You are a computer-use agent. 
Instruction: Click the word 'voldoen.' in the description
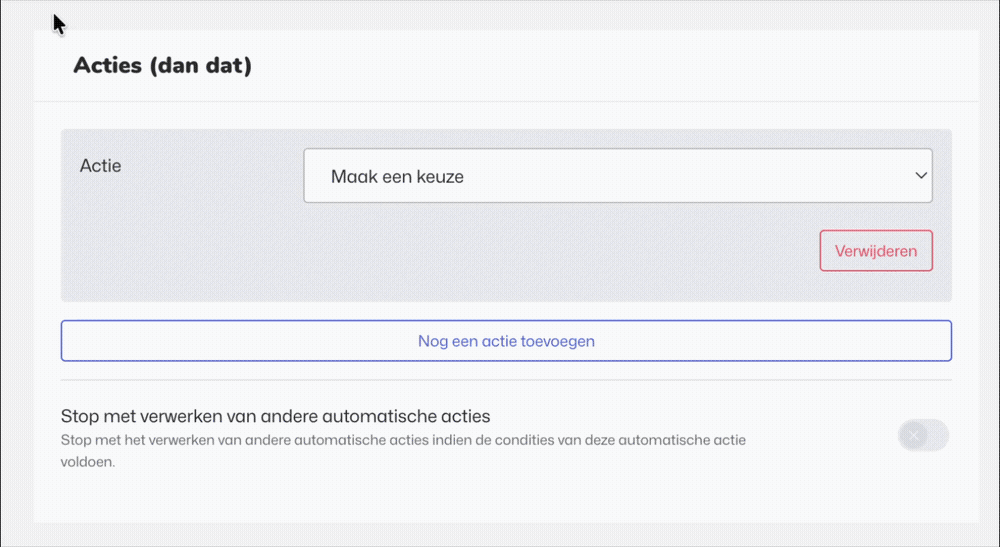[87, 463]
